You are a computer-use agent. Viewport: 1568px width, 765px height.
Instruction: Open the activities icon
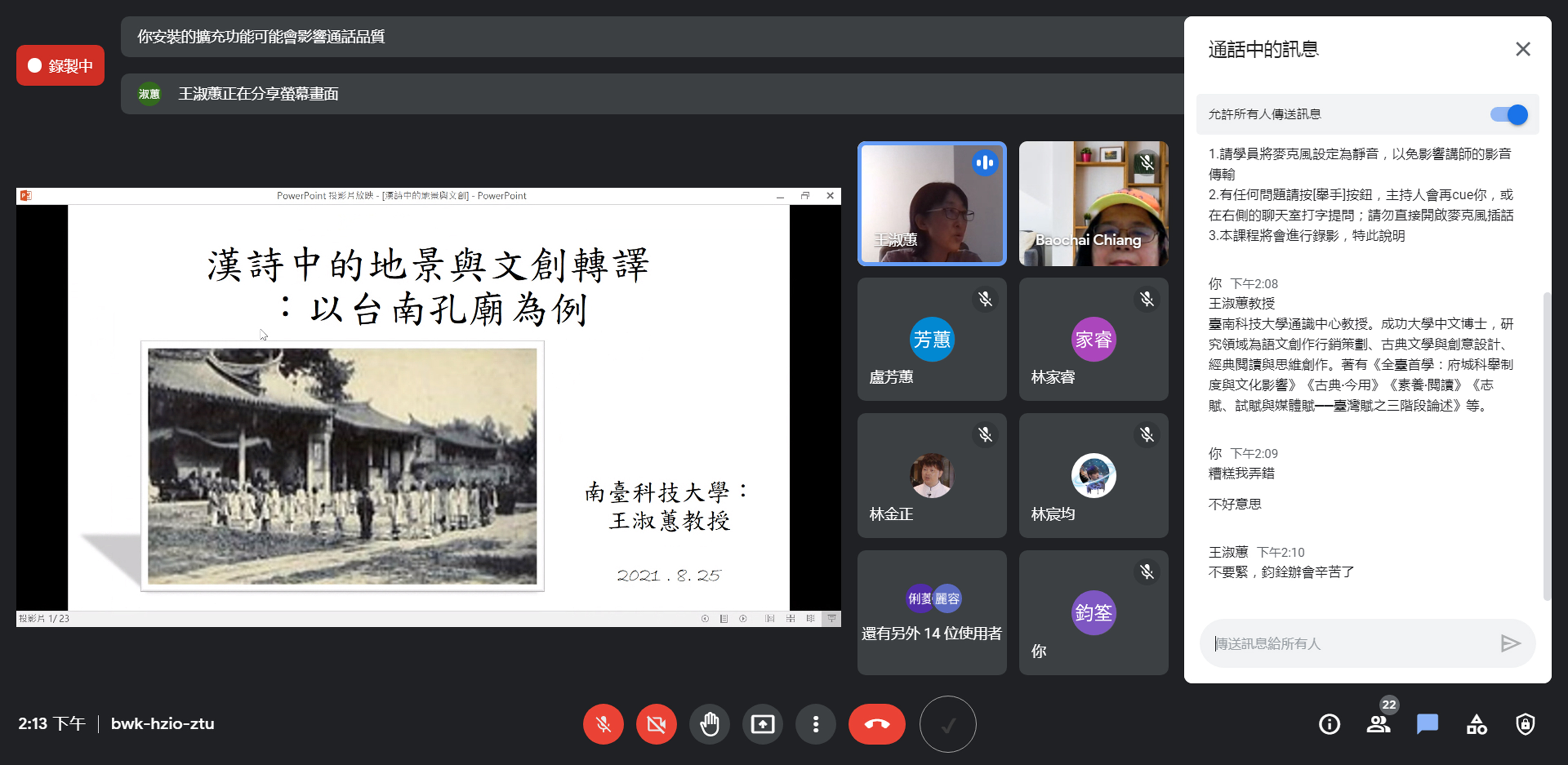1476,724
